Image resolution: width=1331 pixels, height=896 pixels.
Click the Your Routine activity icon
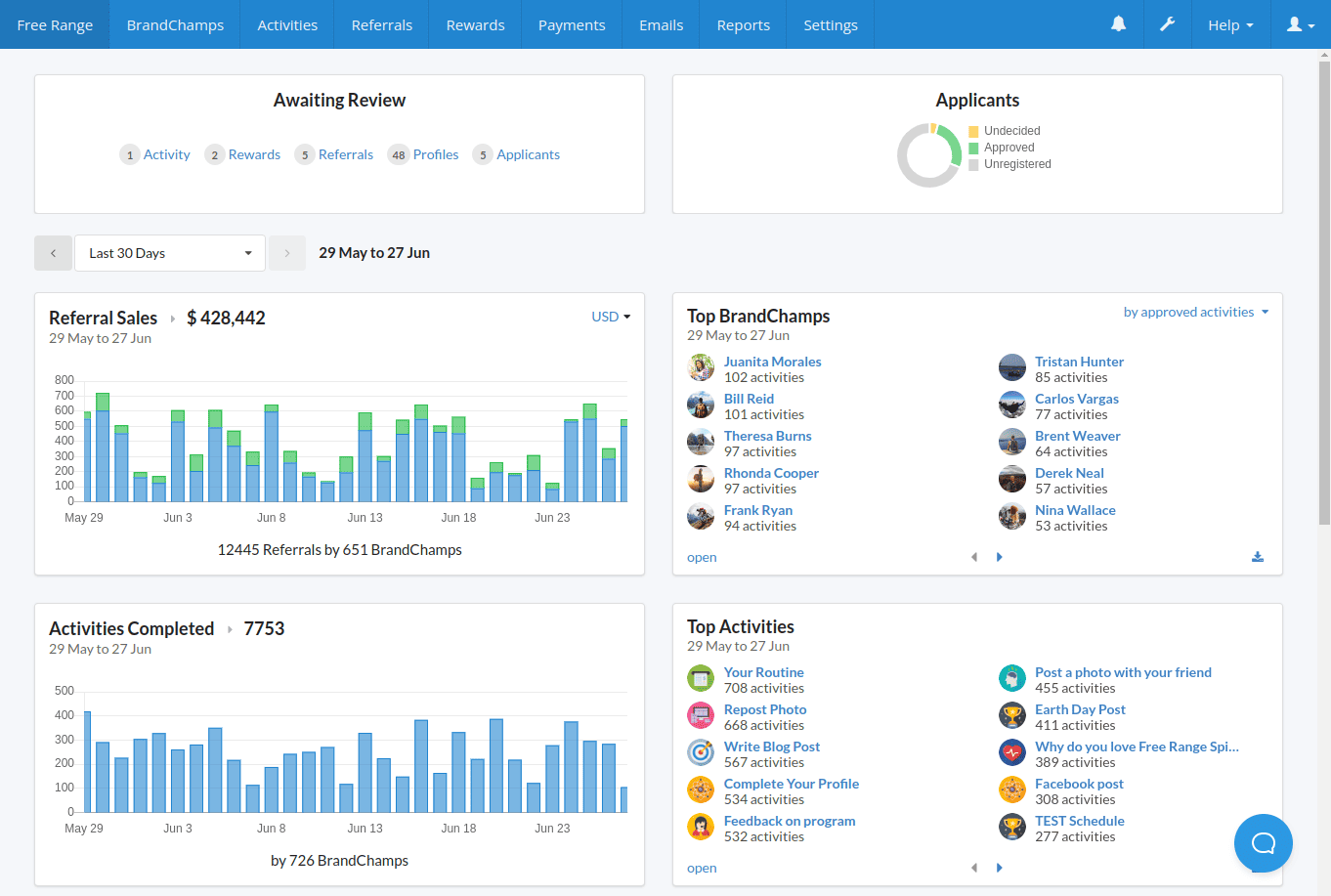(701, 679)
